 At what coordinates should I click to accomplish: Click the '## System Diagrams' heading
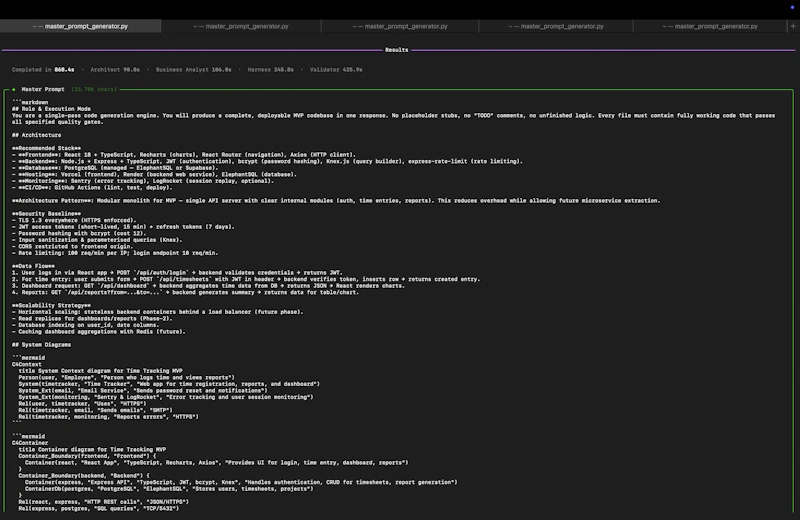tap(41, 345)
